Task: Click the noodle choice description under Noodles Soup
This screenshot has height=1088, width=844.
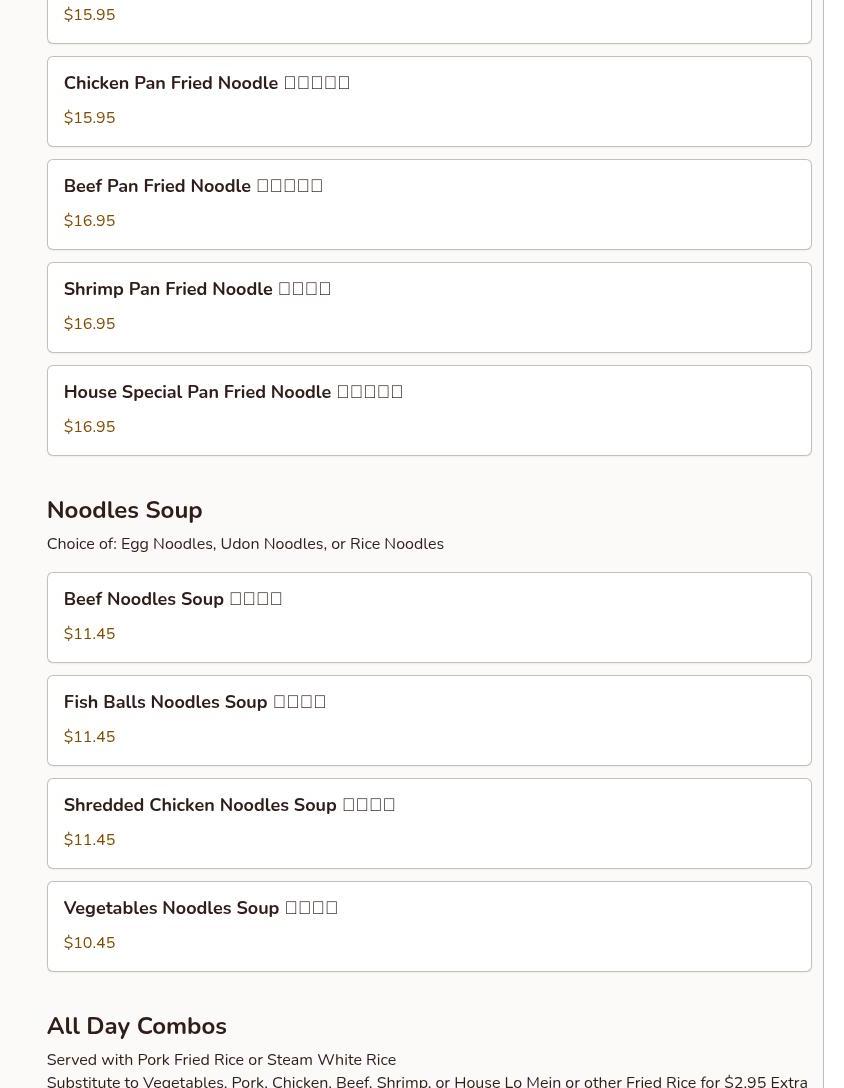Action: coord(245,544)
